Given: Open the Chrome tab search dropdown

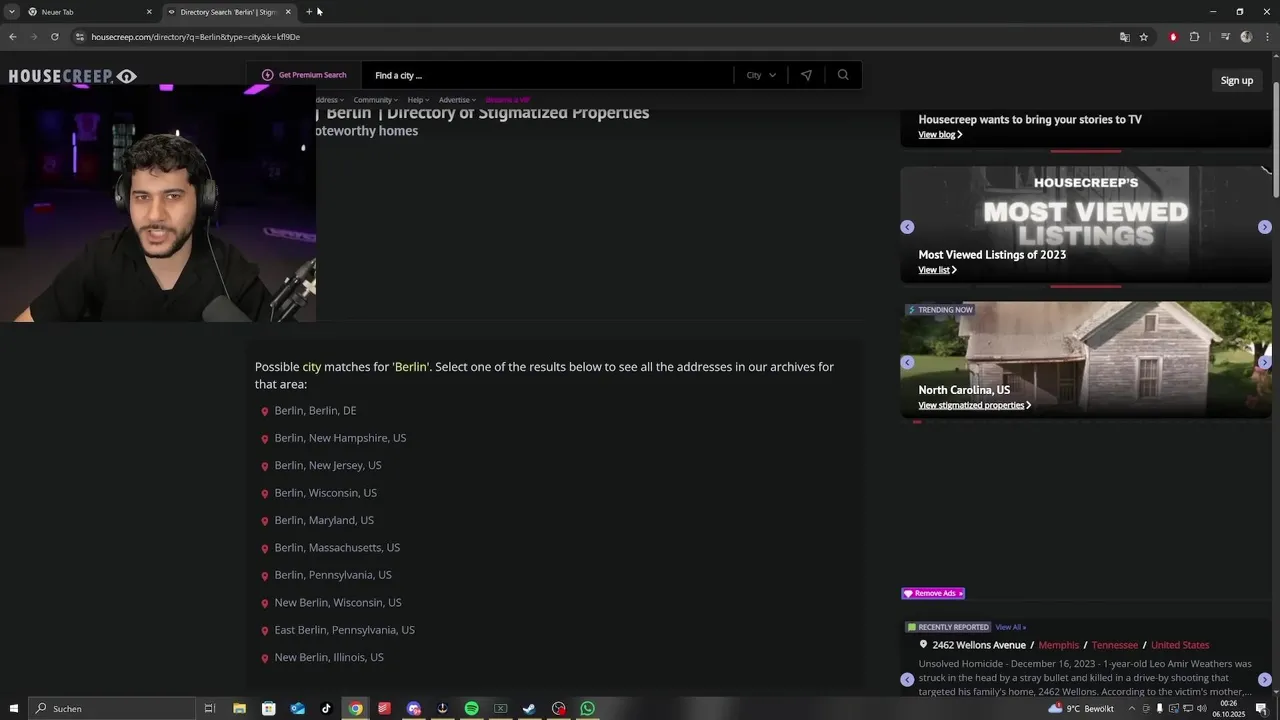Looking at the screenshot, I should 11,12.
